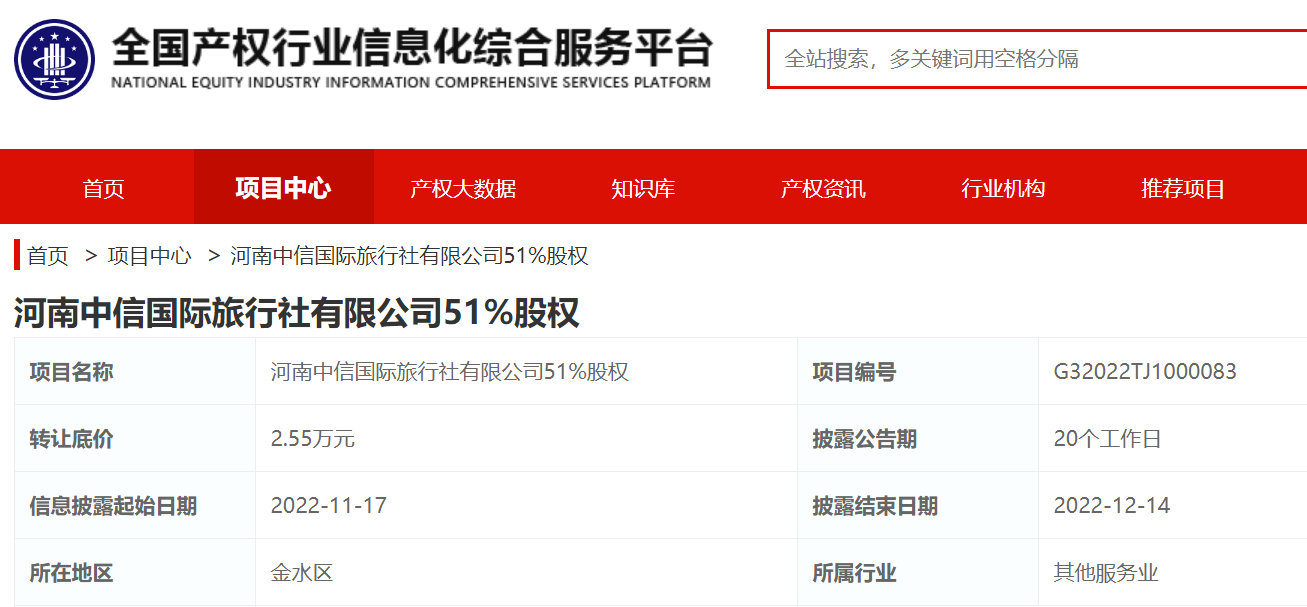Click the page heading 河南中信国际旅行社有限公司51%股权
Viewport: 1307px width, 607px height.
click(297, 313)
